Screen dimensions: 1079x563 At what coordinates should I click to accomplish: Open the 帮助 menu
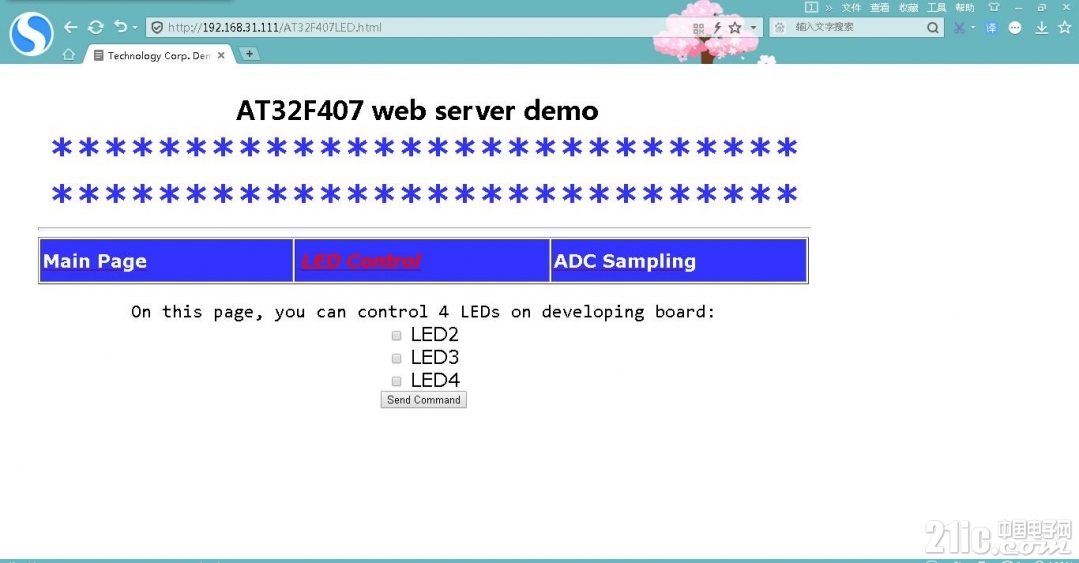(965, 8)
